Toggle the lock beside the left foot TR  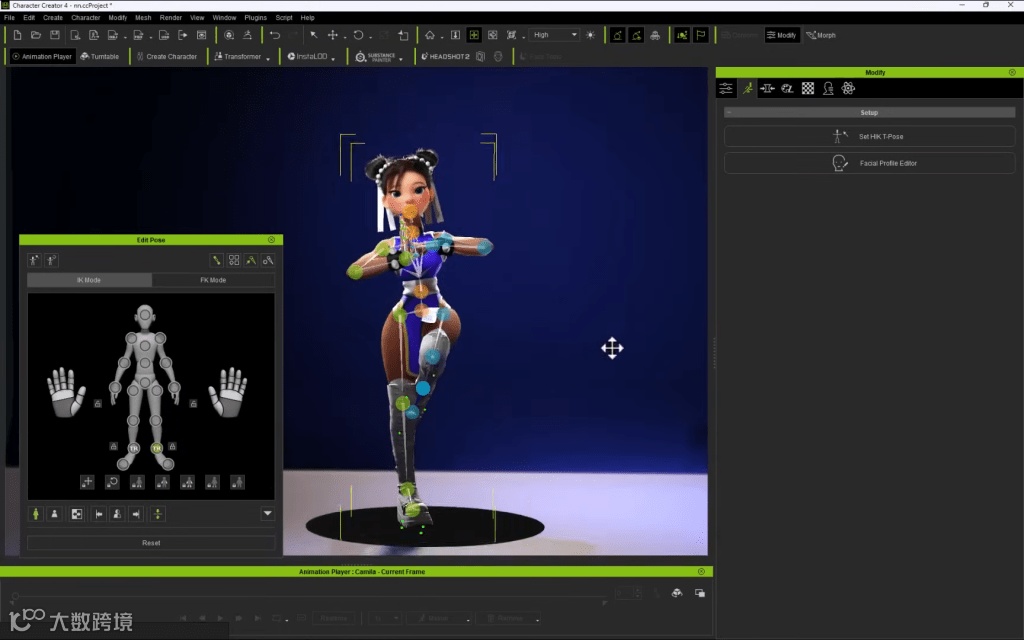[x=114, y=447]
